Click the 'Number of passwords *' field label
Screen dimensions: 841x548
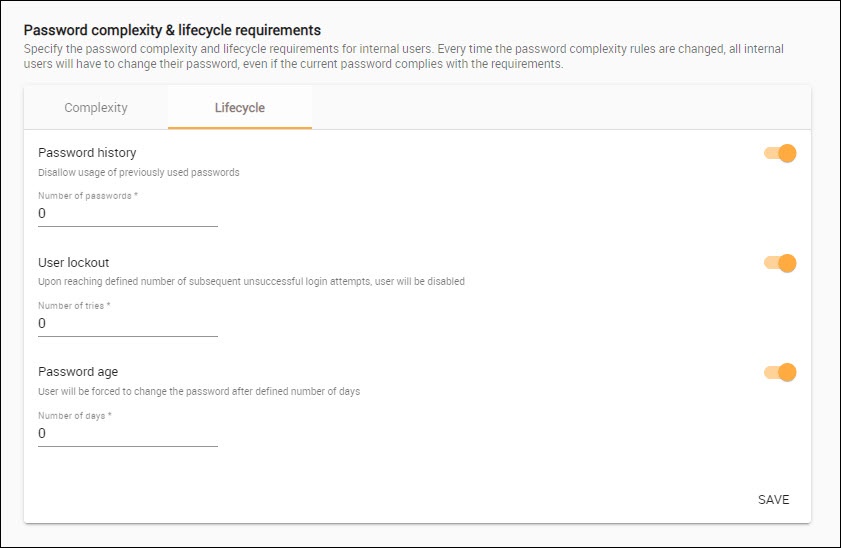[x=88, y=196]
